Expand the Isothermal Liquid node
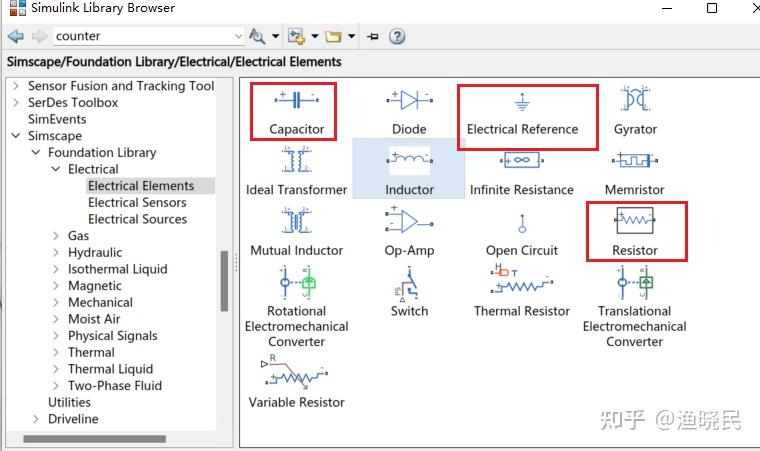The width and height of the screenshot is (760, 451). 56,269
